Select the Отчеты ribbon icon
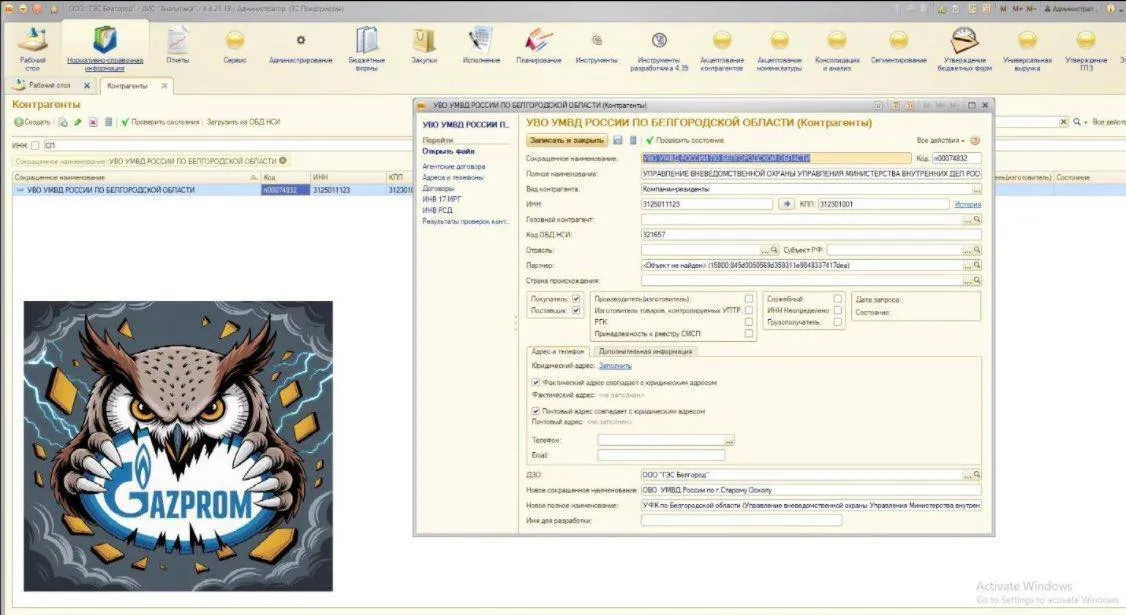This screenshot has height=615, width=1126. (x=176, y=45)
